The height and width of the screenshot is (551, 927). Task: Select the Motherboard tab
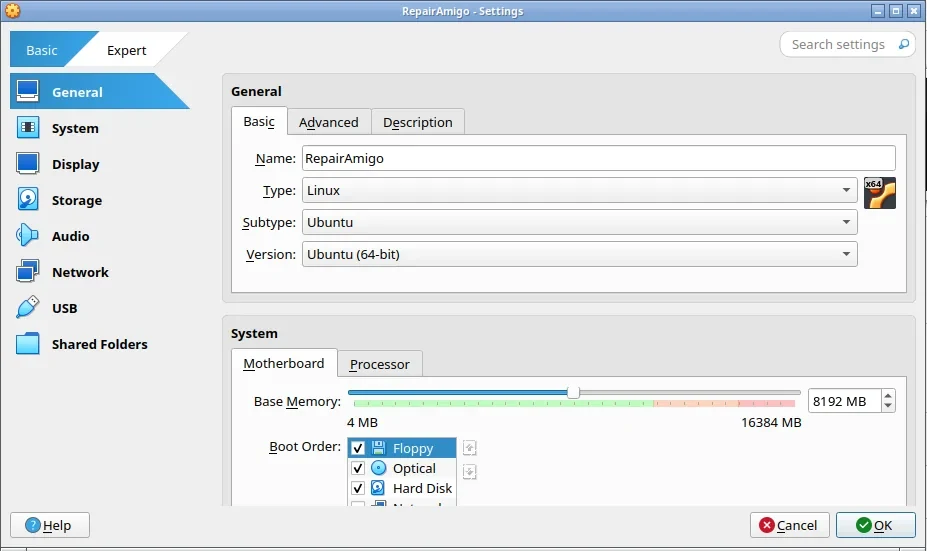coord(284,364)
